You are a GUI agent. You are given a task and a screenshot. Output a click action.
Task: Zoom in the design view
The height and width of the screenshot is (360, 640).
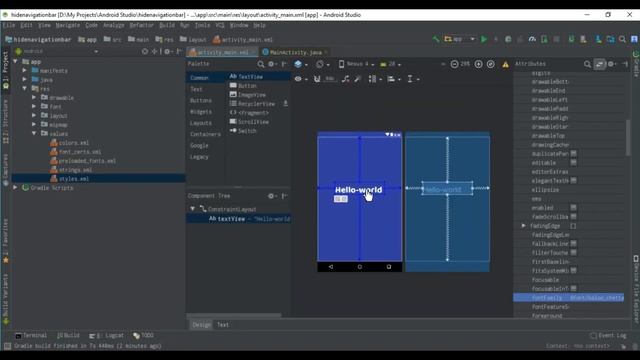pos(478,64)
